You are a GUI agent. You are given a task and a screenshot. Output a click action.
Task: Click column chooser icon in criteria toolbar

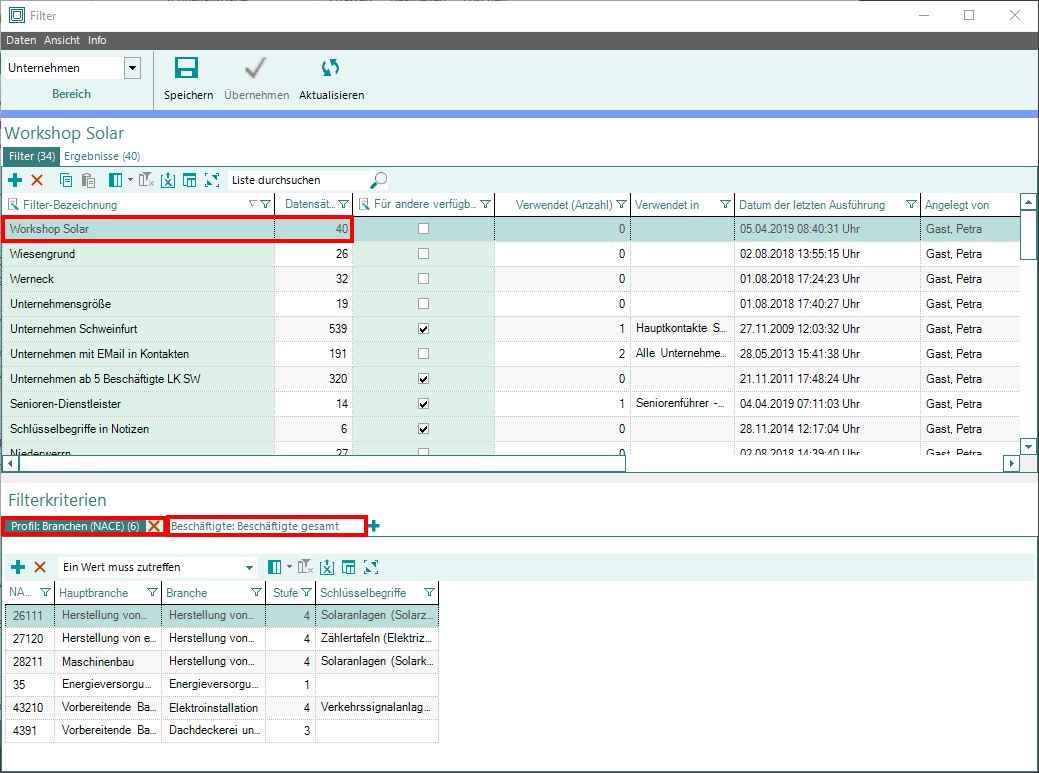point(274,567)
